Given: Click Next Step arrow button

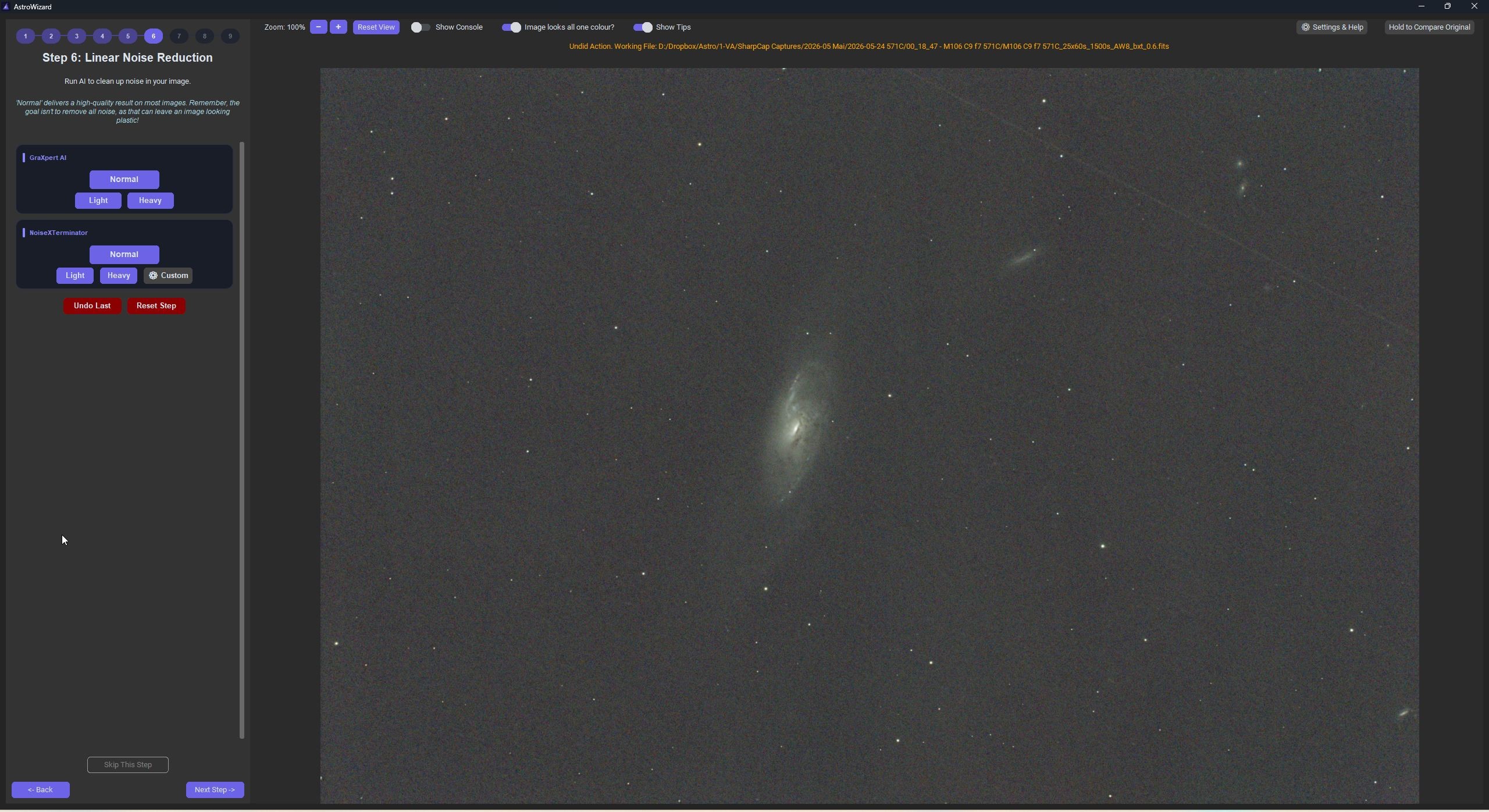Looking at the screenshot, I should pos(215,790).
